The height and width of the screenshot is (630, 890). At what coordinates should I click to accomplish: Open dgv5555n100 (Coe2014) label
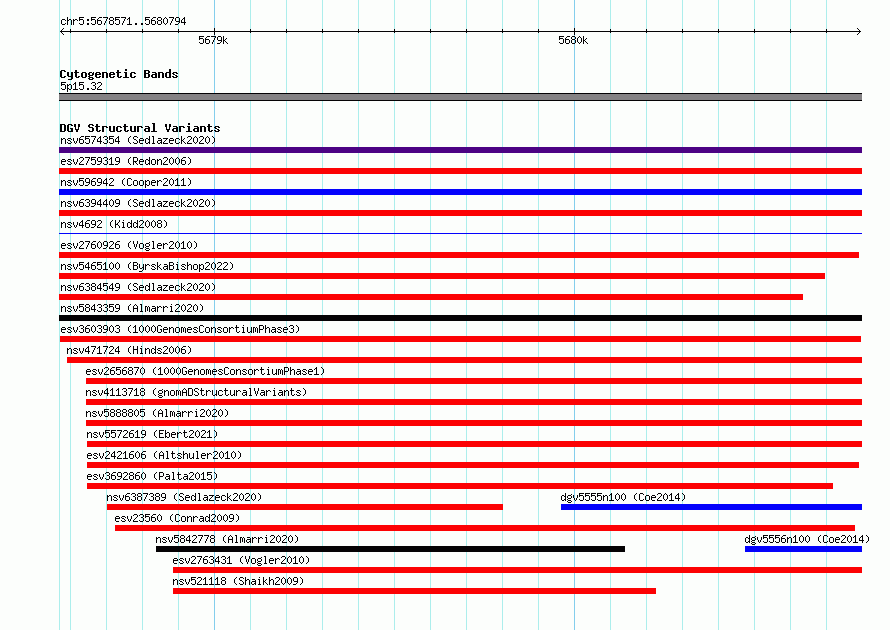623,497
